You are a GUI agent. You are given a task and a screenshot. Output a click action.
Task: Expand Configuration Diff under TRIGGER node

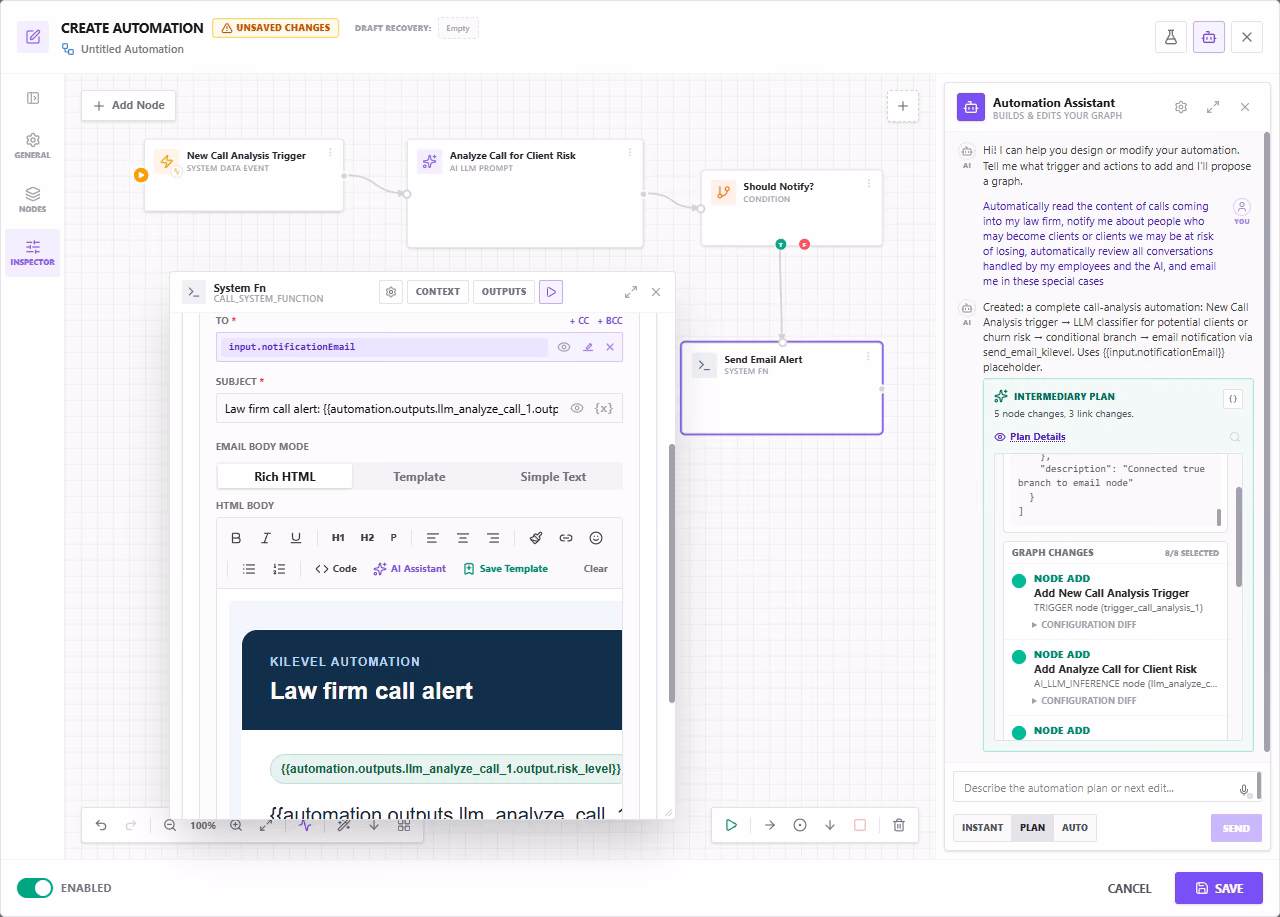point(1084,625)
